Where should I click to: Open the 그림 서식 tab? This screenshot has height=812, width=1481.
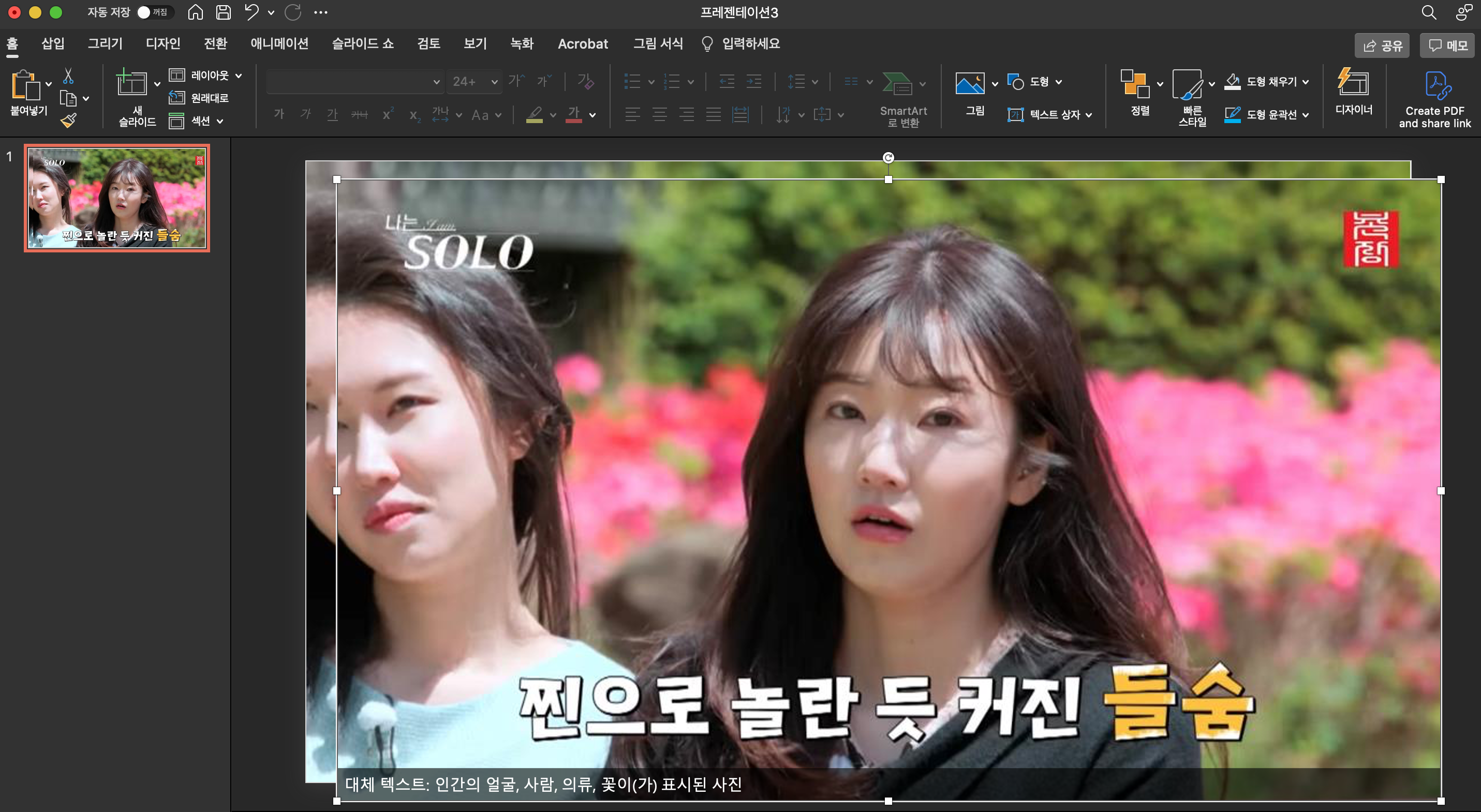pyautogui.click(x=658, y=43)
